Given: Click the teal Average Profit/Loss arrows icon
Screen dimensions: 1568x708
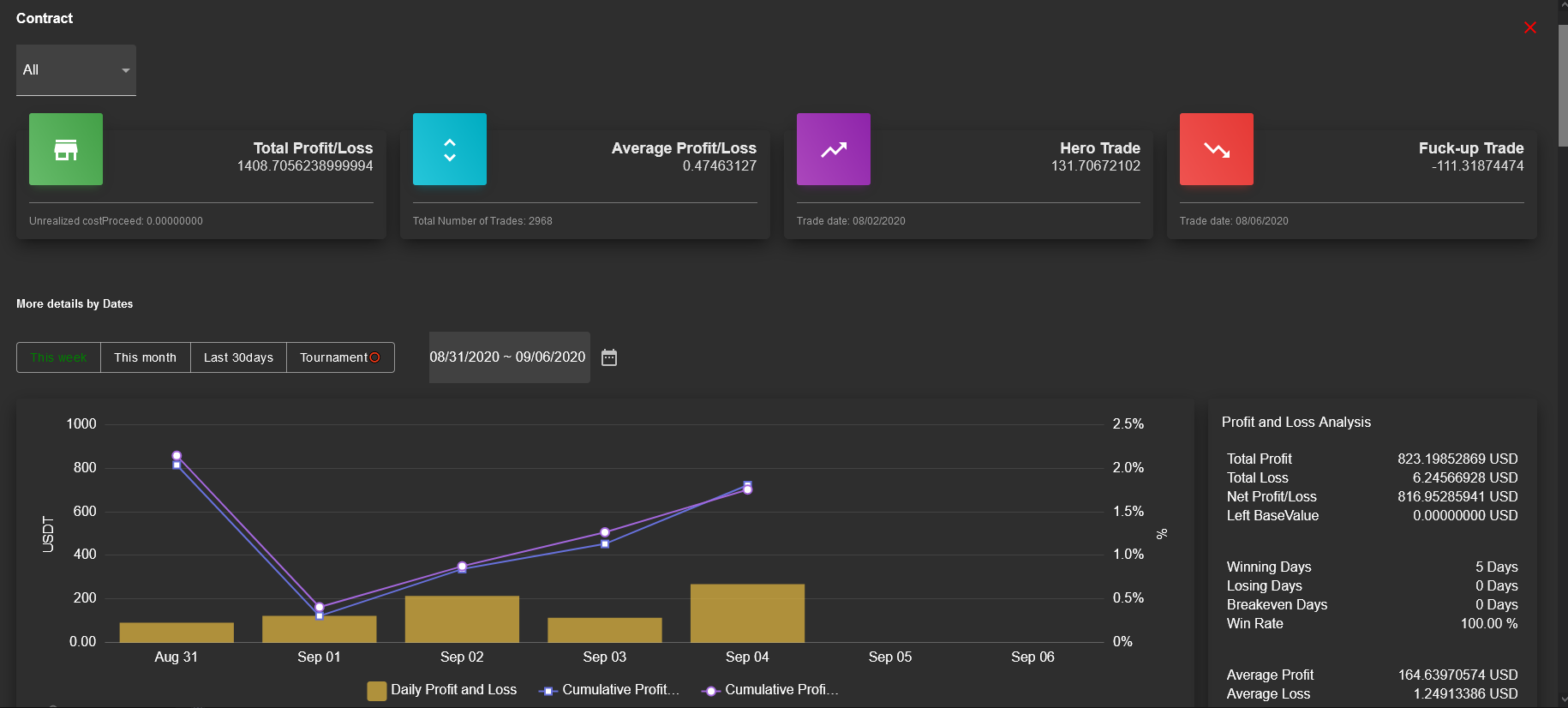Looking at the screenshot, I should click(x=450, y=149).
